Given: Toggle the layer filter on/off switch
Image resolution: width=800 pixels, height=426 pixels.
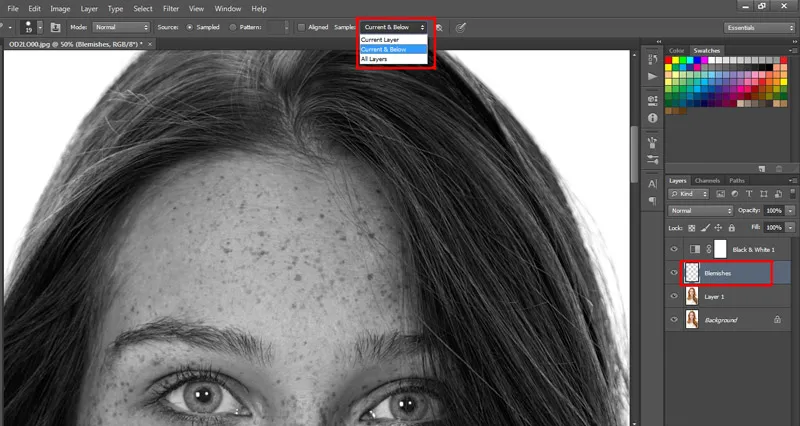Looking at the screenshot, I should pos(792,193).
